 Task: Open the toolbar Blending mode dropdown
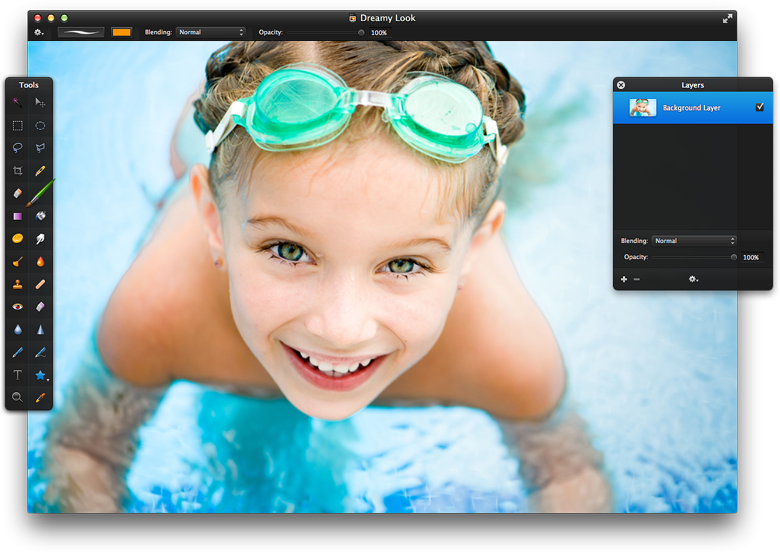point(210,32)
